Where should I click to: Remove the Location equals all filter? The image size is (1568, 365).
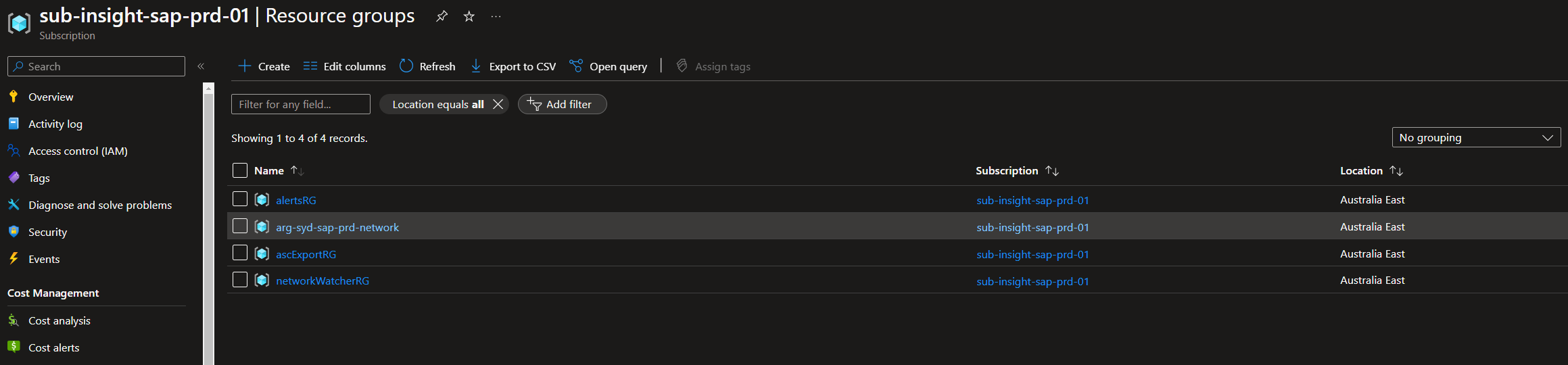pyautogui.click(x=498, y=104)
